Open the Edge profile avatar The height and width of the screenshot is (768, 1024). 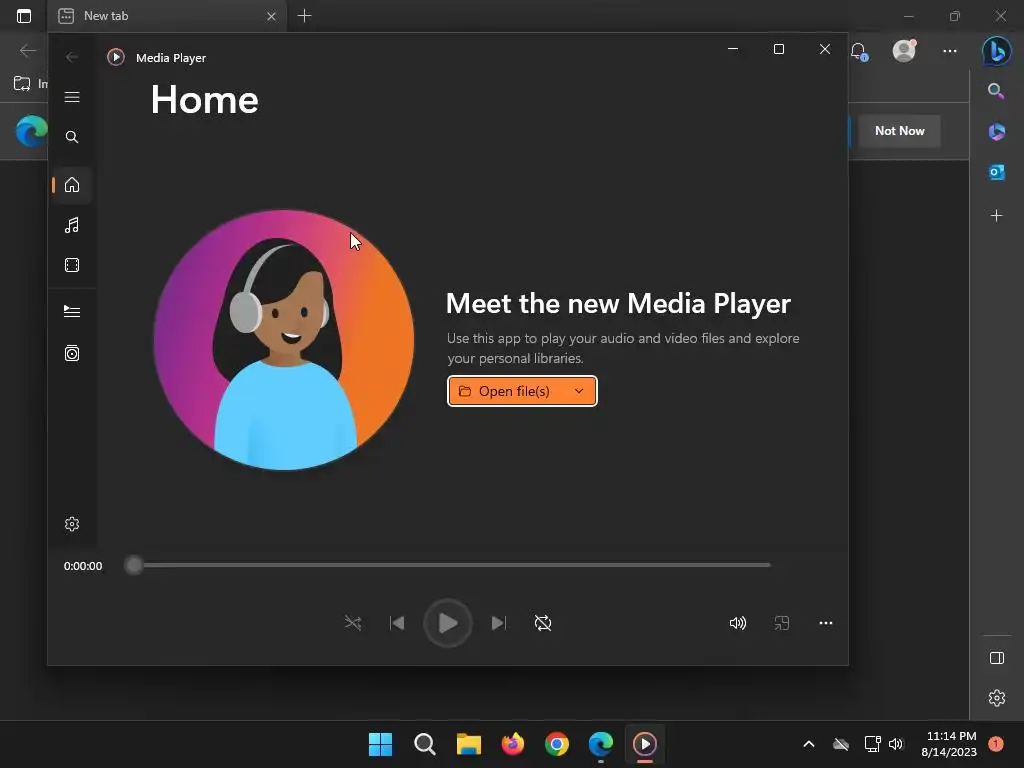click(x=904, y=51)
